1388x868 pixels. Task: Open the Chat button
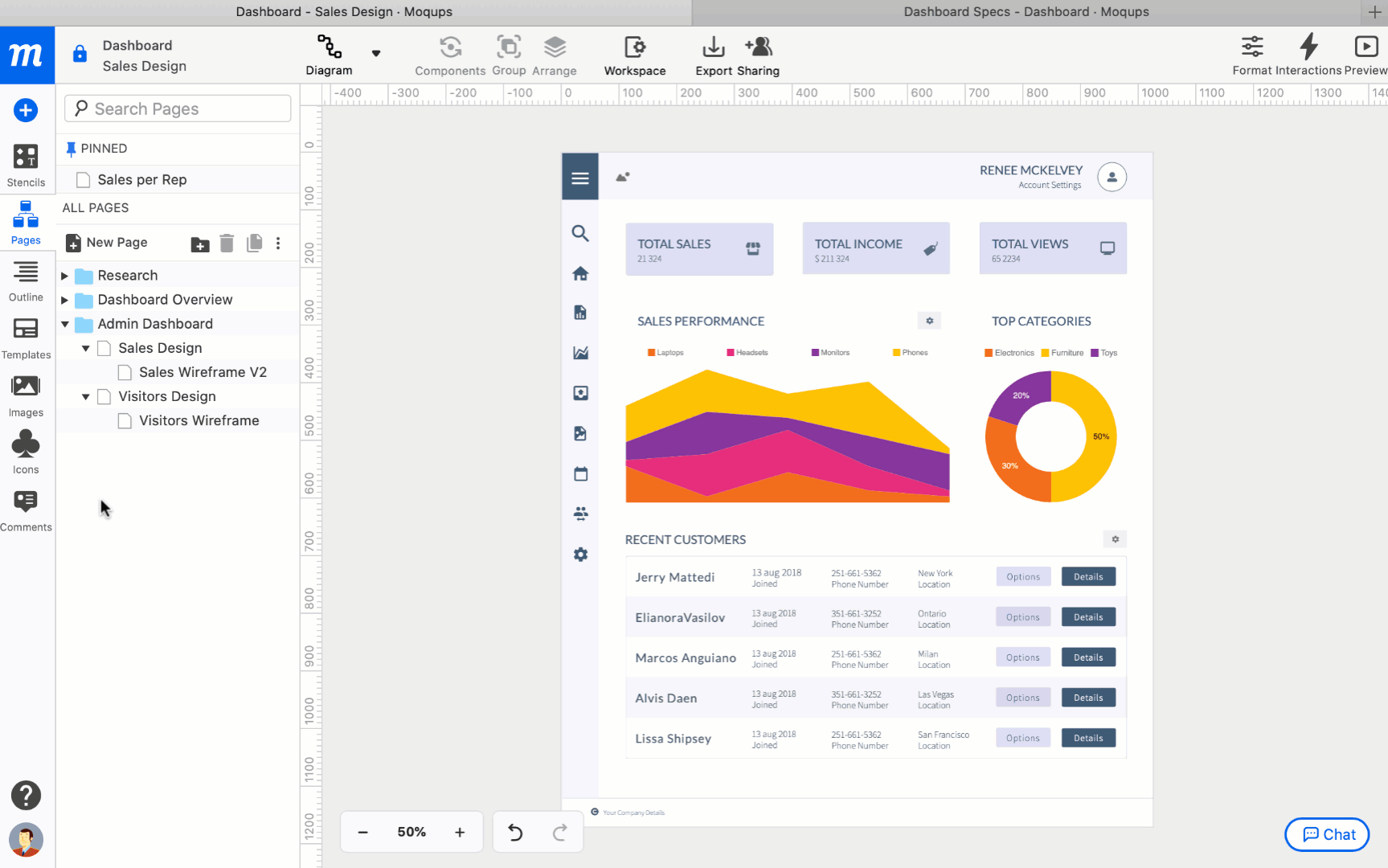[1327, 834]
